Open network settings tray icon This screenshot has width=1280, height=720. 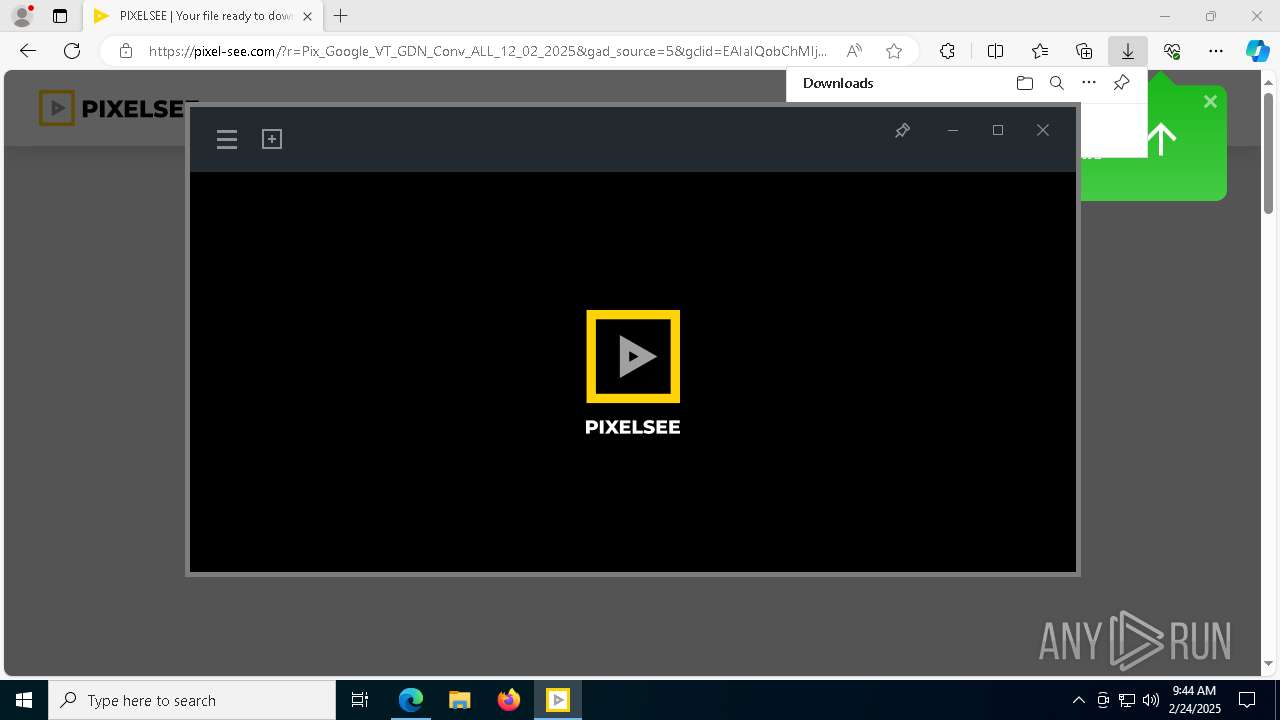coord(1126,700)
